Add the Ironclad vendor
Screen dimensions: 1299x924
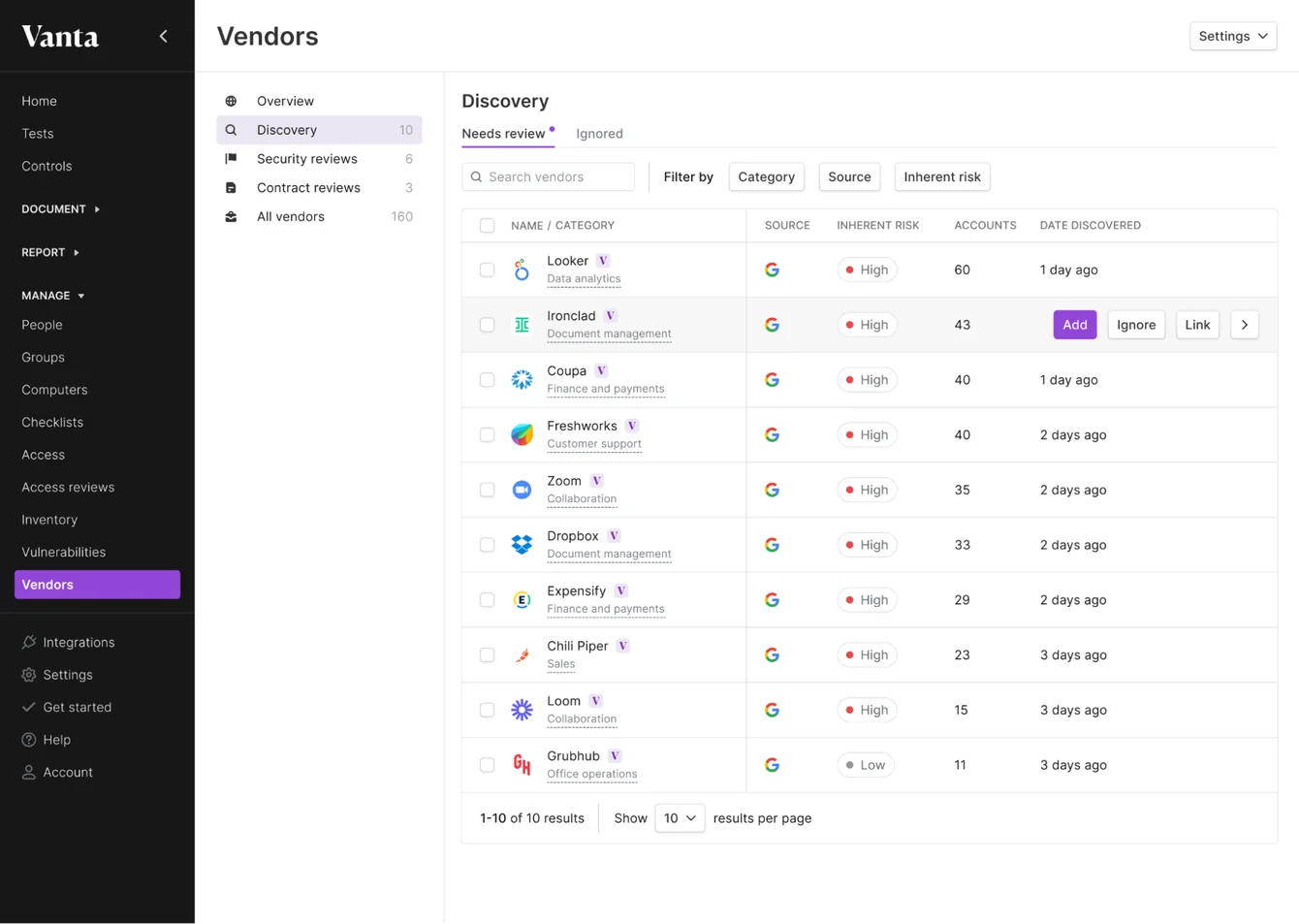(1075, 325)
